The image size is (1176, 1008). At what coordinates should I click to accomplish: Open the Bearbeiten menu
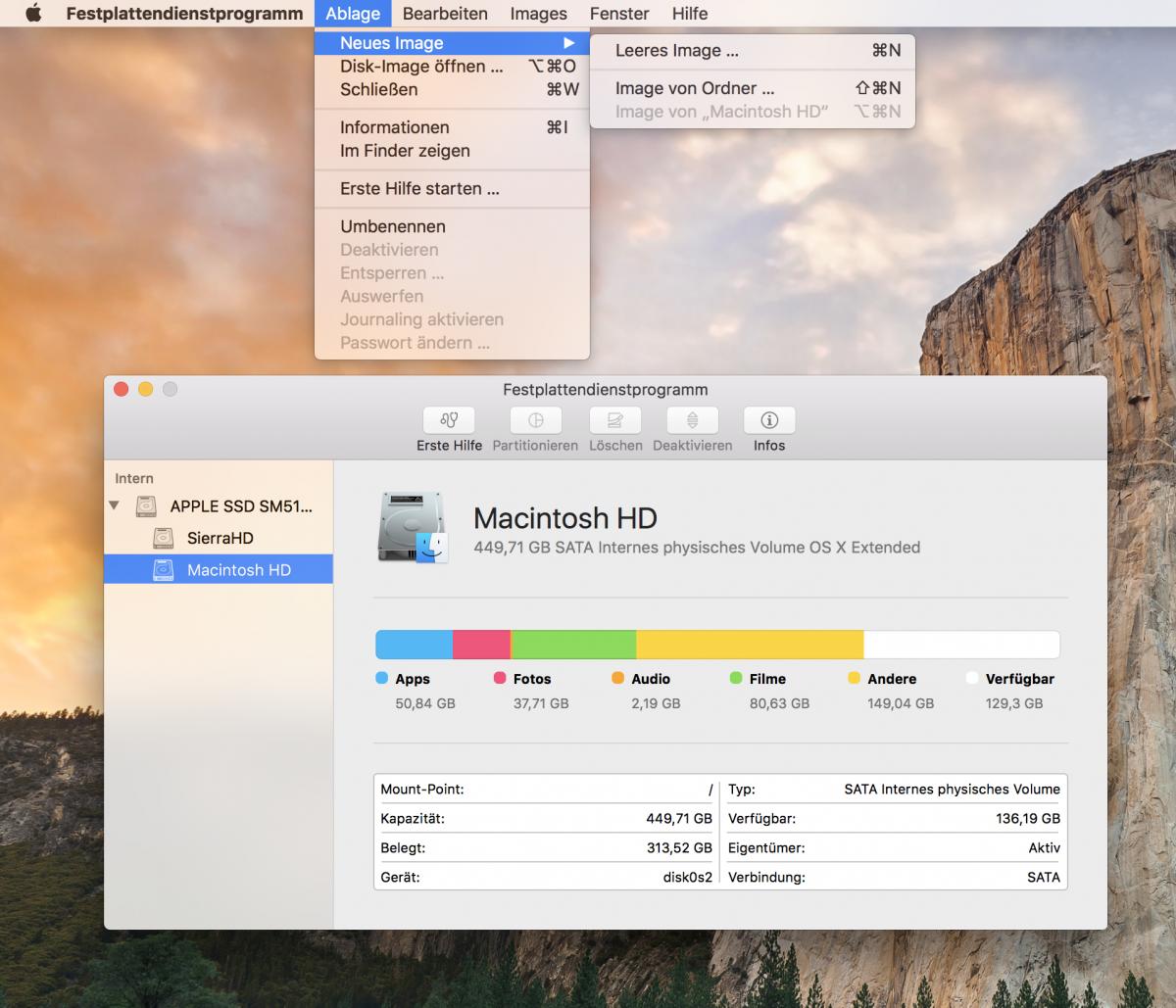445,14
